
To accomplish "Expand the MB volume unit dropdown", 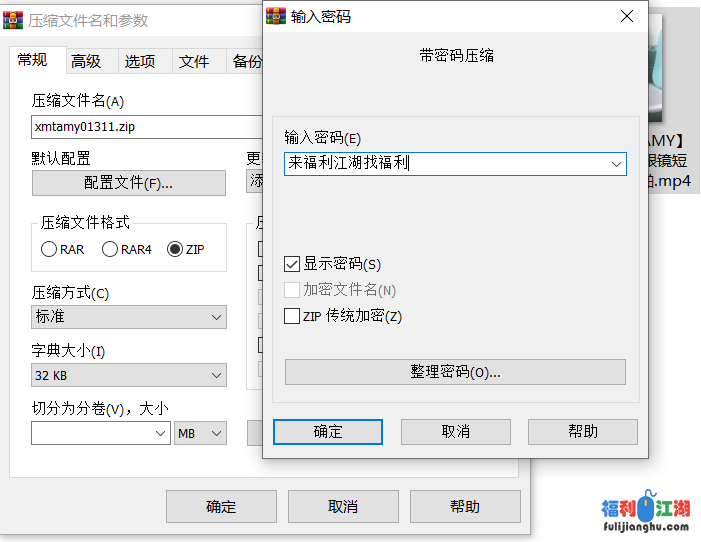I will pyautogui.click(x=201, y=433).
